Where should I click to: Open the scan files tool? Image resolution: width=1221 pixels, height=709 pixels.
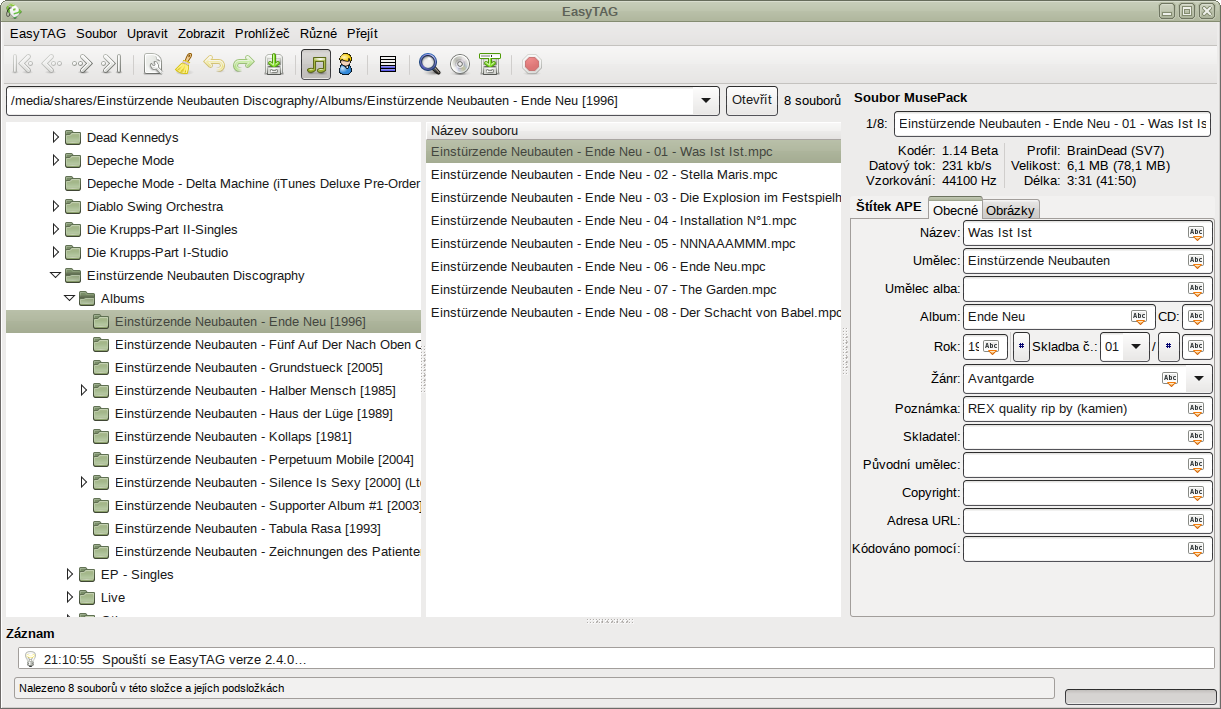[x=153, y=65]
